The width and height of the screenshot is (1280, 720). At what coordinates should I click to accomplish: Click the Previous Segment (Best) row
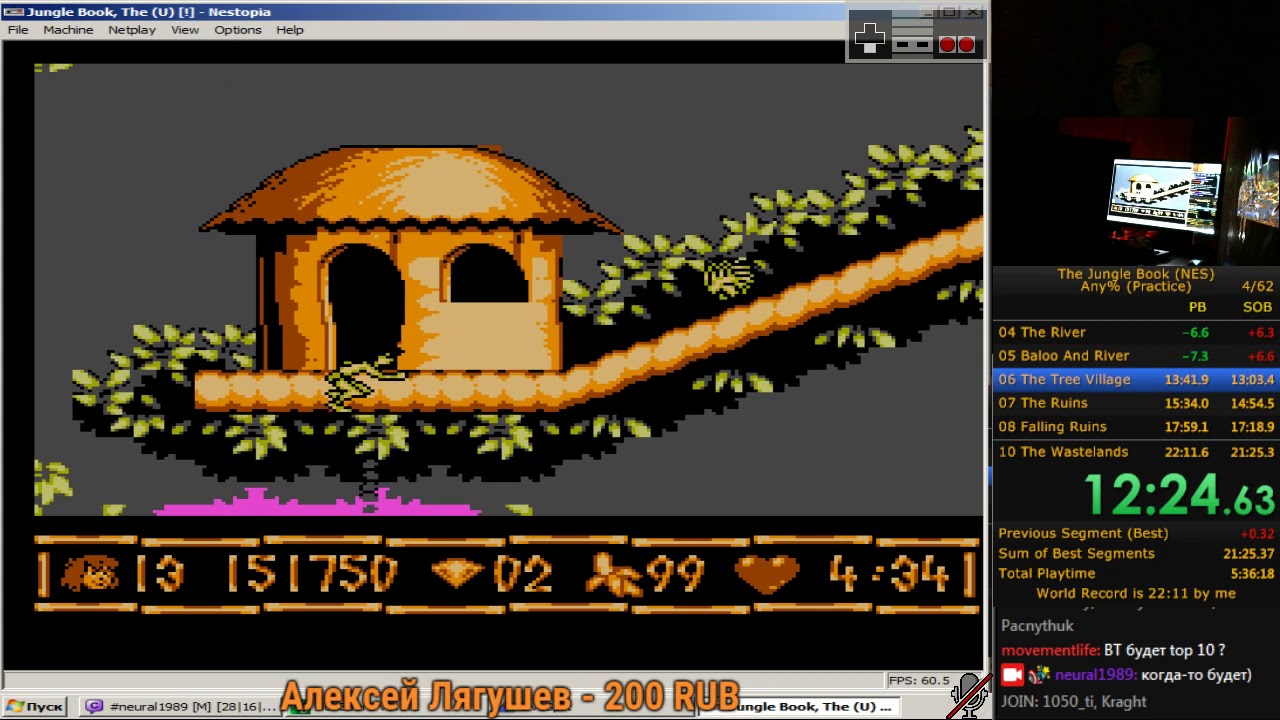[1136, 533]
